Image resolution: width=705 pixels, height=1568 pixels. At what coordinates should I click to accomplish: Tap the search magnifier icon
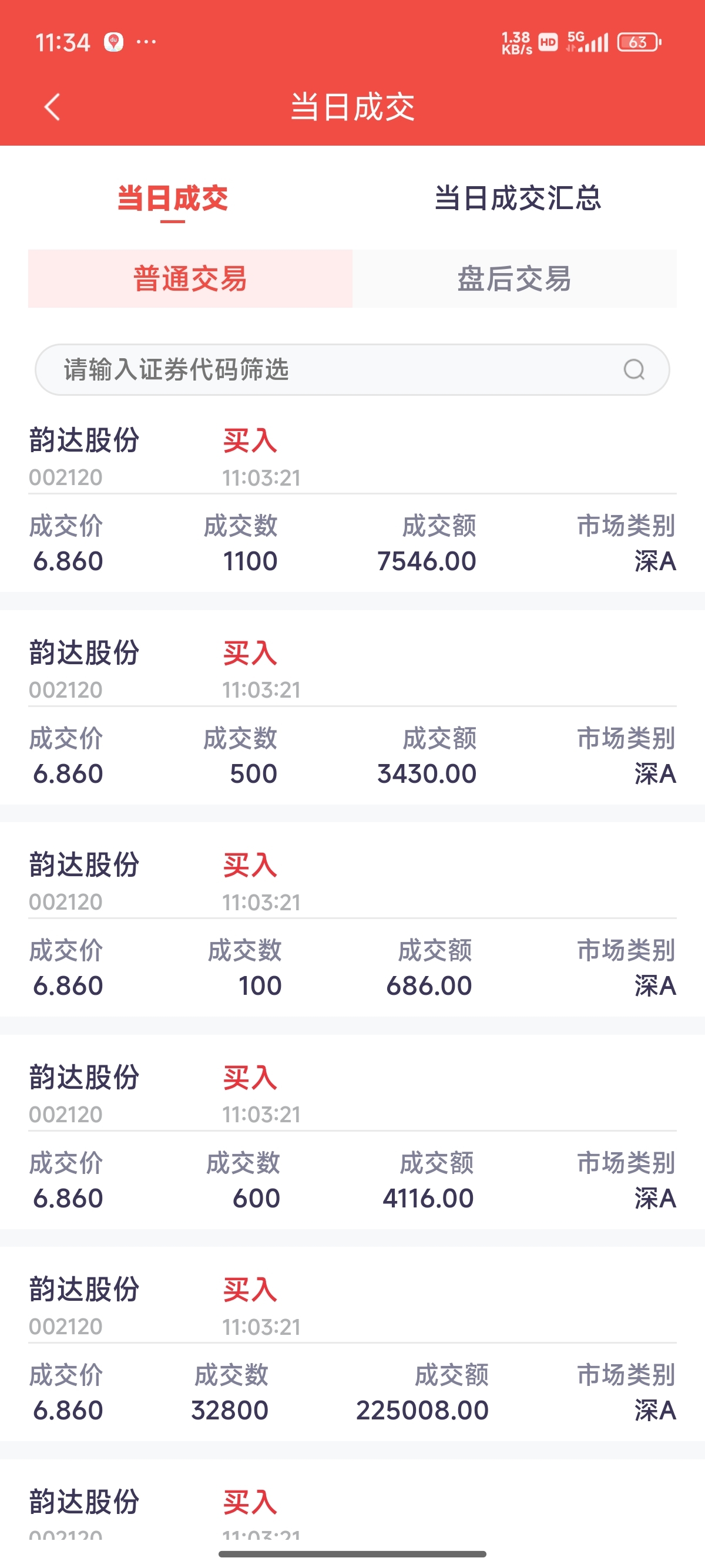[634, 369]
